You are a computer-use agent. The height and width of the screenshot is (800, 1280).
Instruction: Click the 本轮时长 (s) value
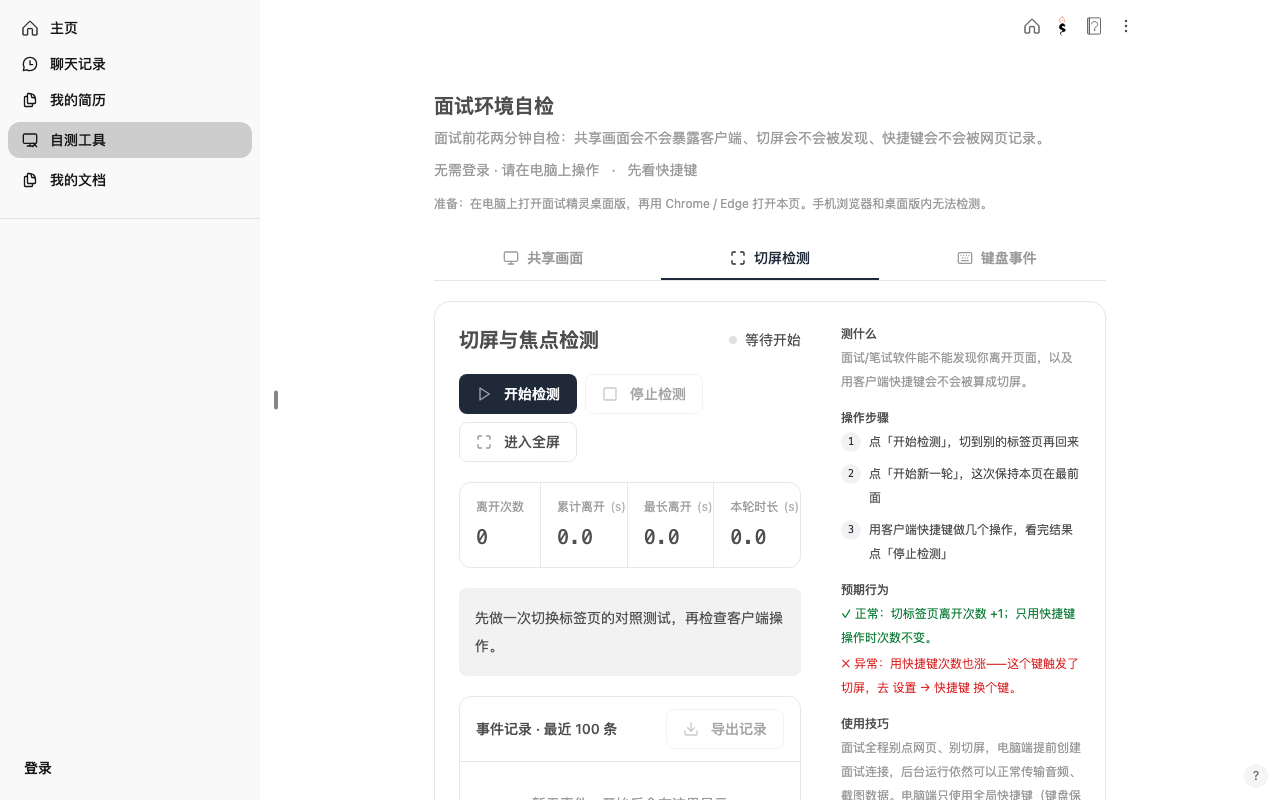point(748,537)
